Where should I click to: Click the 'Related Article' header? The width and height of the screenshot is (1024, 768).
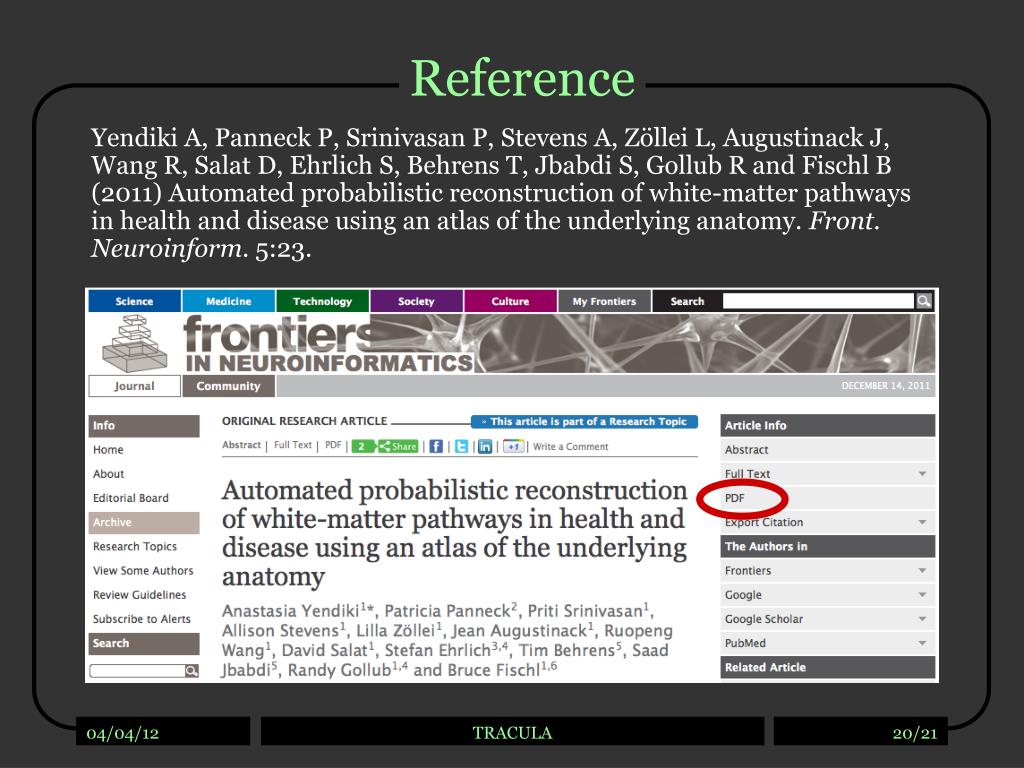pyautogui.click(x=827, y=667)
